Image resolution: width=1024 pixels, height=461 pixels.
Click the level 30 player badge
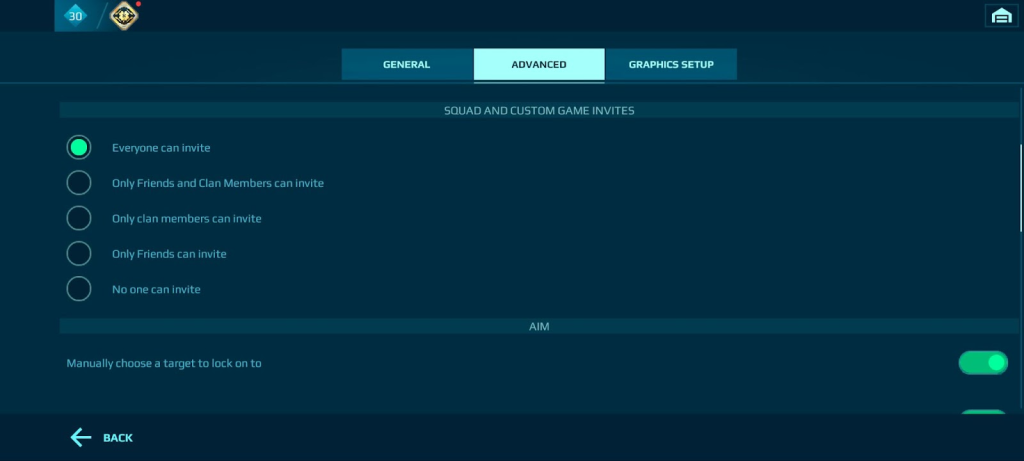click(76, 15)
